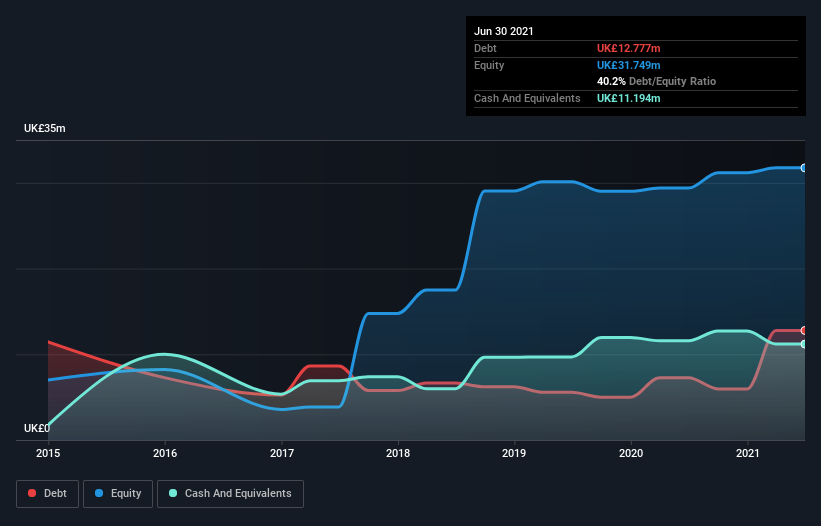Click the 2019 x-axis label
This screenshot has height=526, width=821.
(514, 453)
